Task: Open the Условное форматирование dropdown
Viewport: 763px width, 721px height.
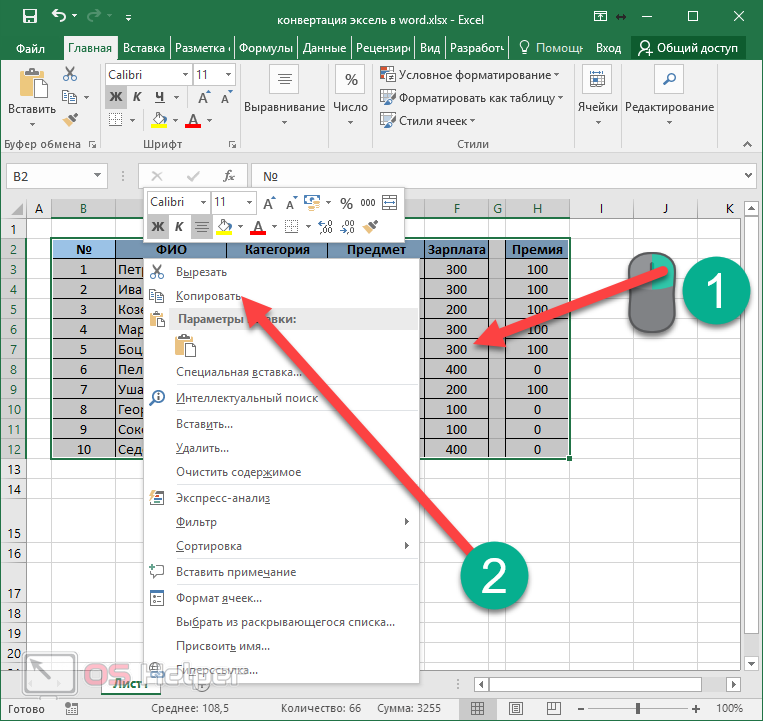Action: [470, 75]
